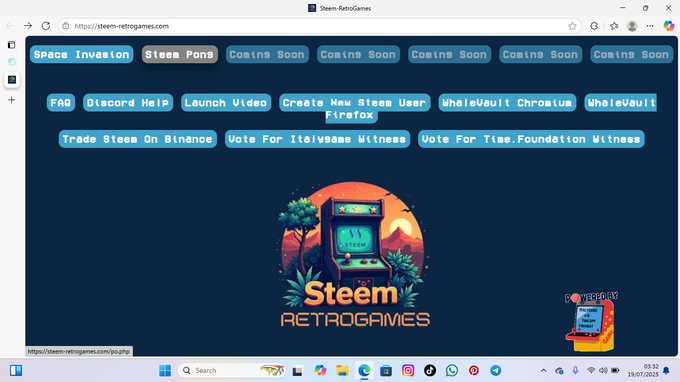Open browser extensions icon
Image resolution: width=680 pixels, height=382 pixels.
pos(594,26)
